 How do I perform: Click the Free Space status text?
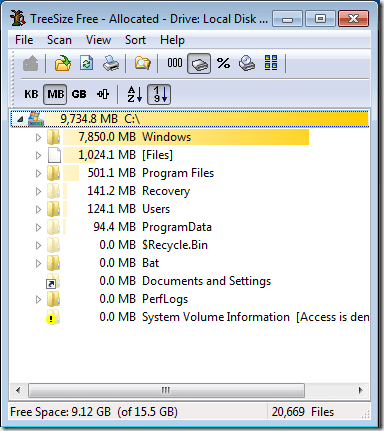pos(94,412)
